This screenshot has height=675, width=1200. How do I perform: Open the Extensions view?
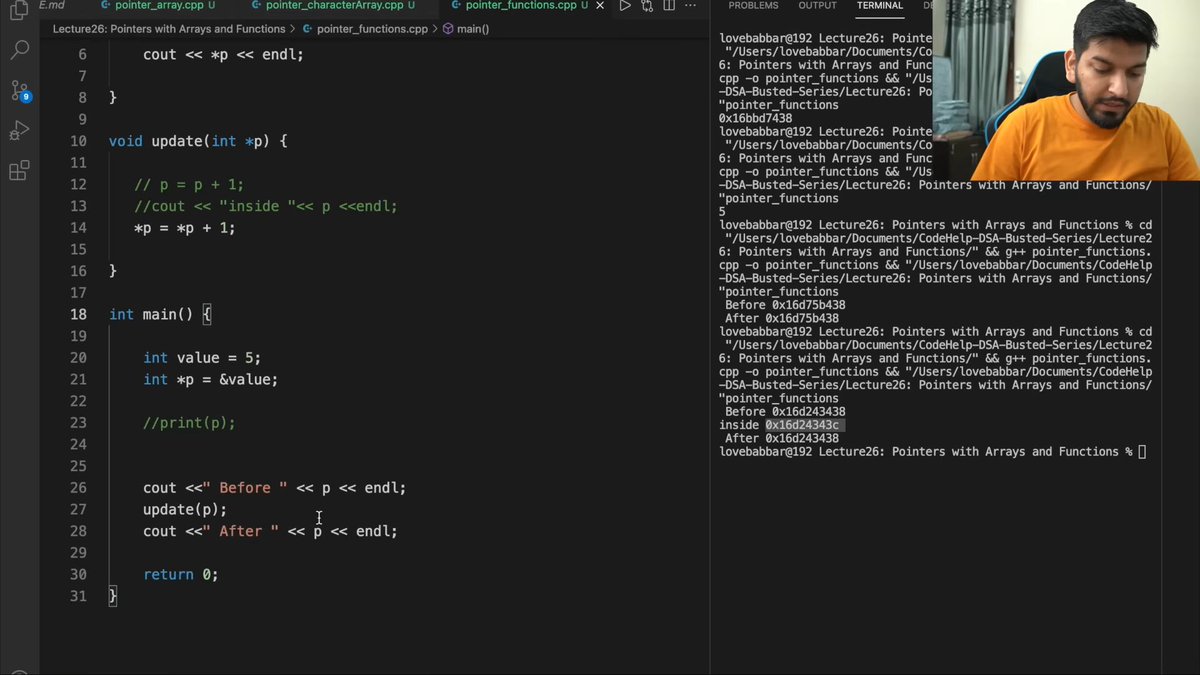(x=18, y=171)
